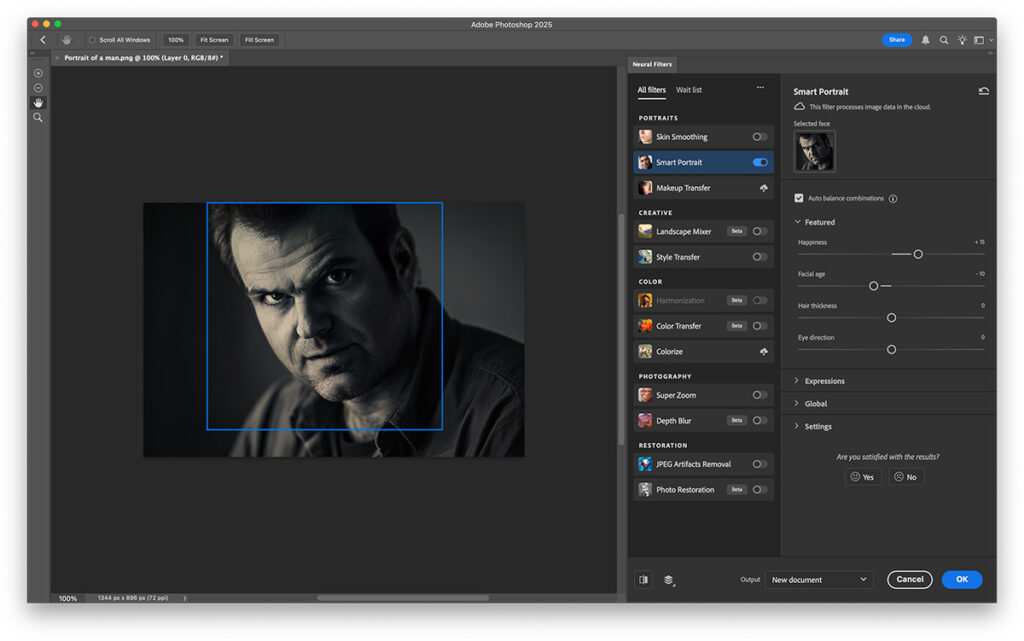This screenshot has width=1024, height=641.
Task: Click the Cancel button
Action: point(910,580)
